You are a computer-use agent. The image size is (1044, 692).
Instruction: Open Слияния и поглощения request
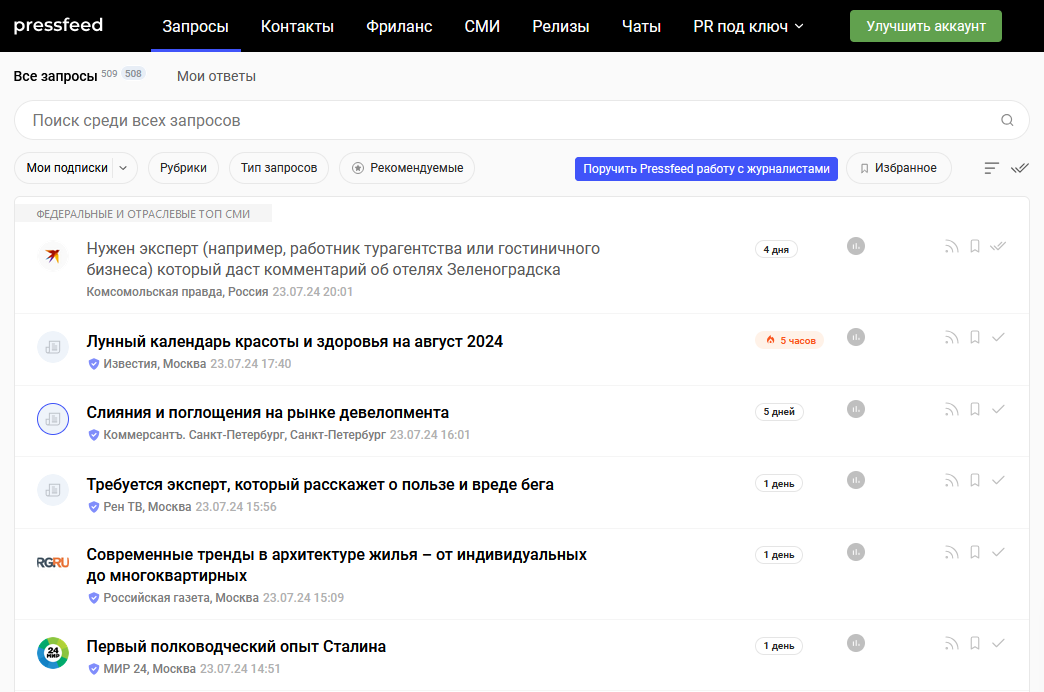pyautogui.click(x=268, y=412)
